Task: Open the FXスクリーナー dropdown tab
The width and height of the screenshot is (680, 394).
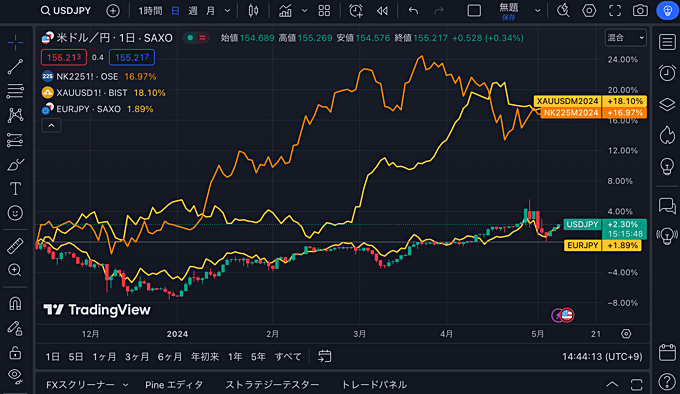Action: pyautogui.click(x=87, y=384)
